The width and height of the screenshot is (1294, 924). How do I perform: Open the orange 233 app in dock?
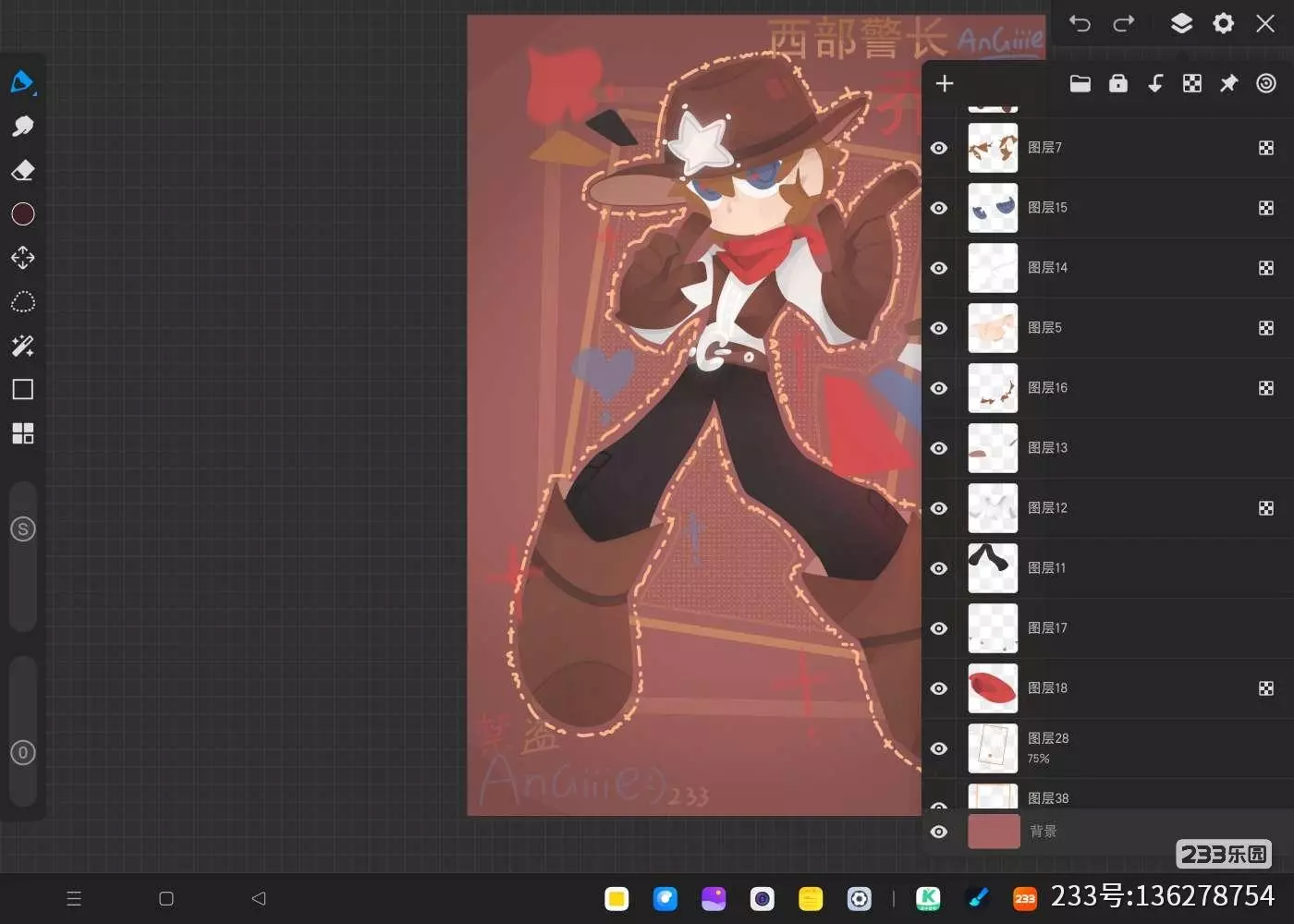pyautogui.click(x=1025, y=898)
